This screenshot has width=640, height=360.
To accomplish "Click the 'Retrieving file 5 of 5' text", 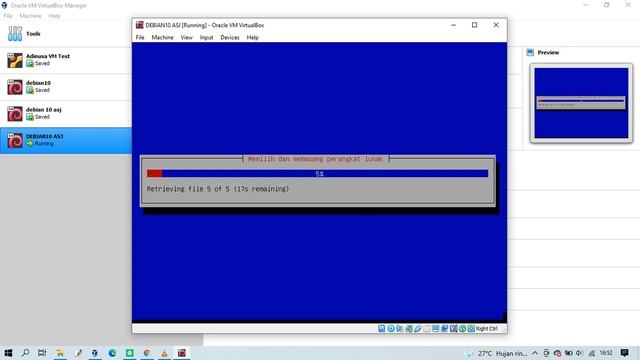I will click(x=218, y=189).
